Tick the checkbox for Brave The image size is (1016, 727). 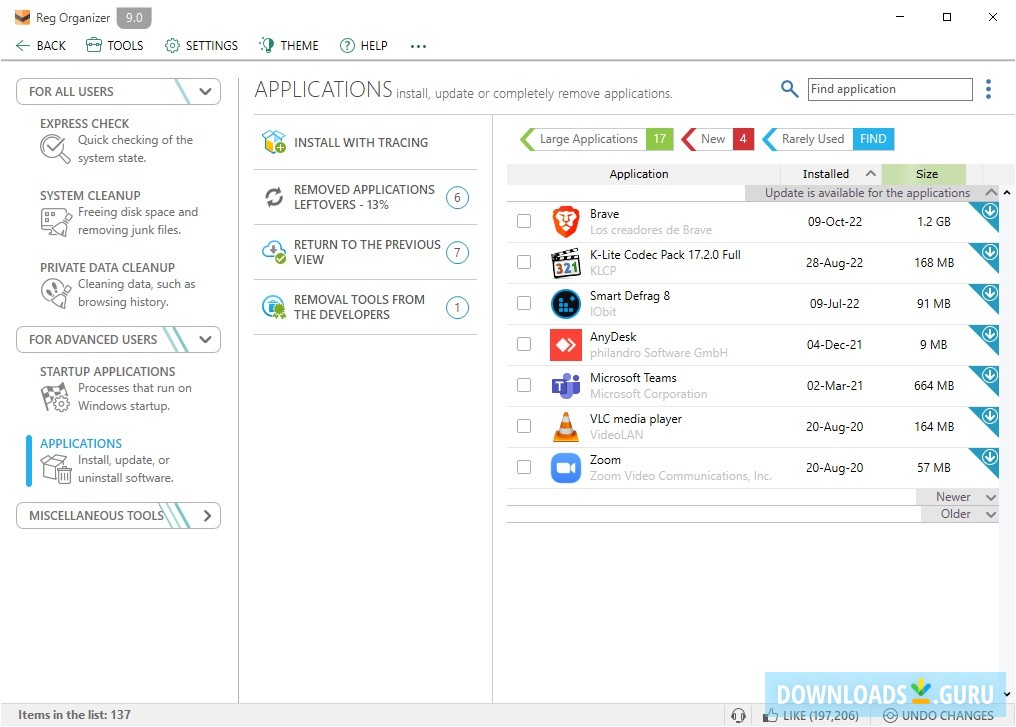tap(524, 222)
